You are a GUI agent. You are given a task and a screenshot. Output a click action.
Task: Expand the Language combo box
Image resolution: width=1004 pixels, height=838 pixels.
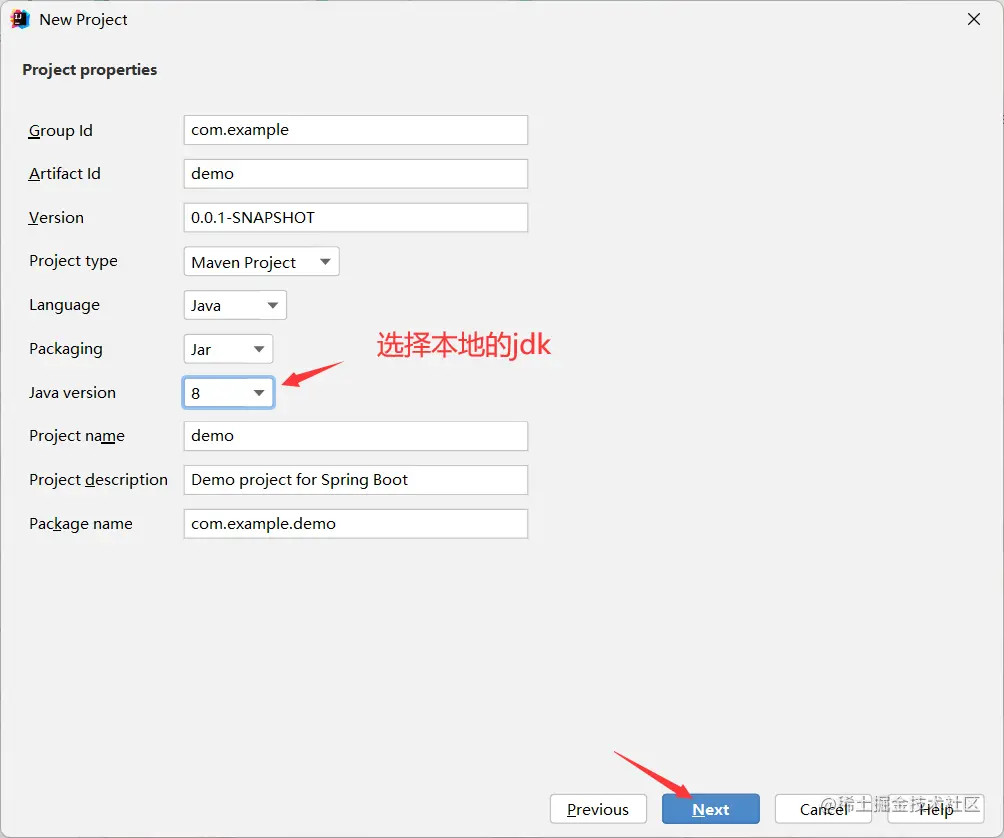(x=235, y=305)
